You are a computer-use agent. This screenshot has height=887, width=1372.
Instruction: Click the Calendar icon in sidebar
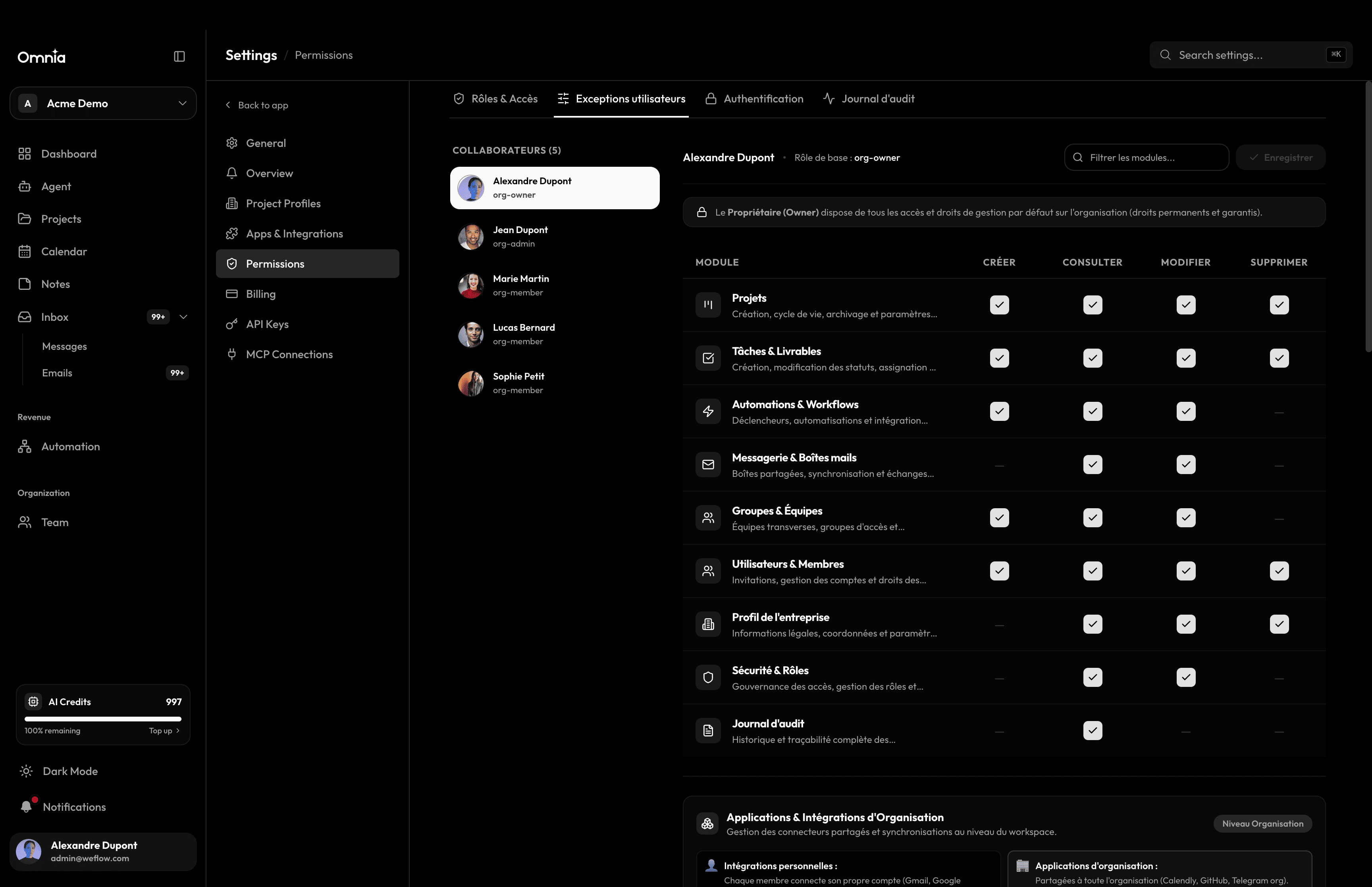pyautogui.click(x=24, y=252)
